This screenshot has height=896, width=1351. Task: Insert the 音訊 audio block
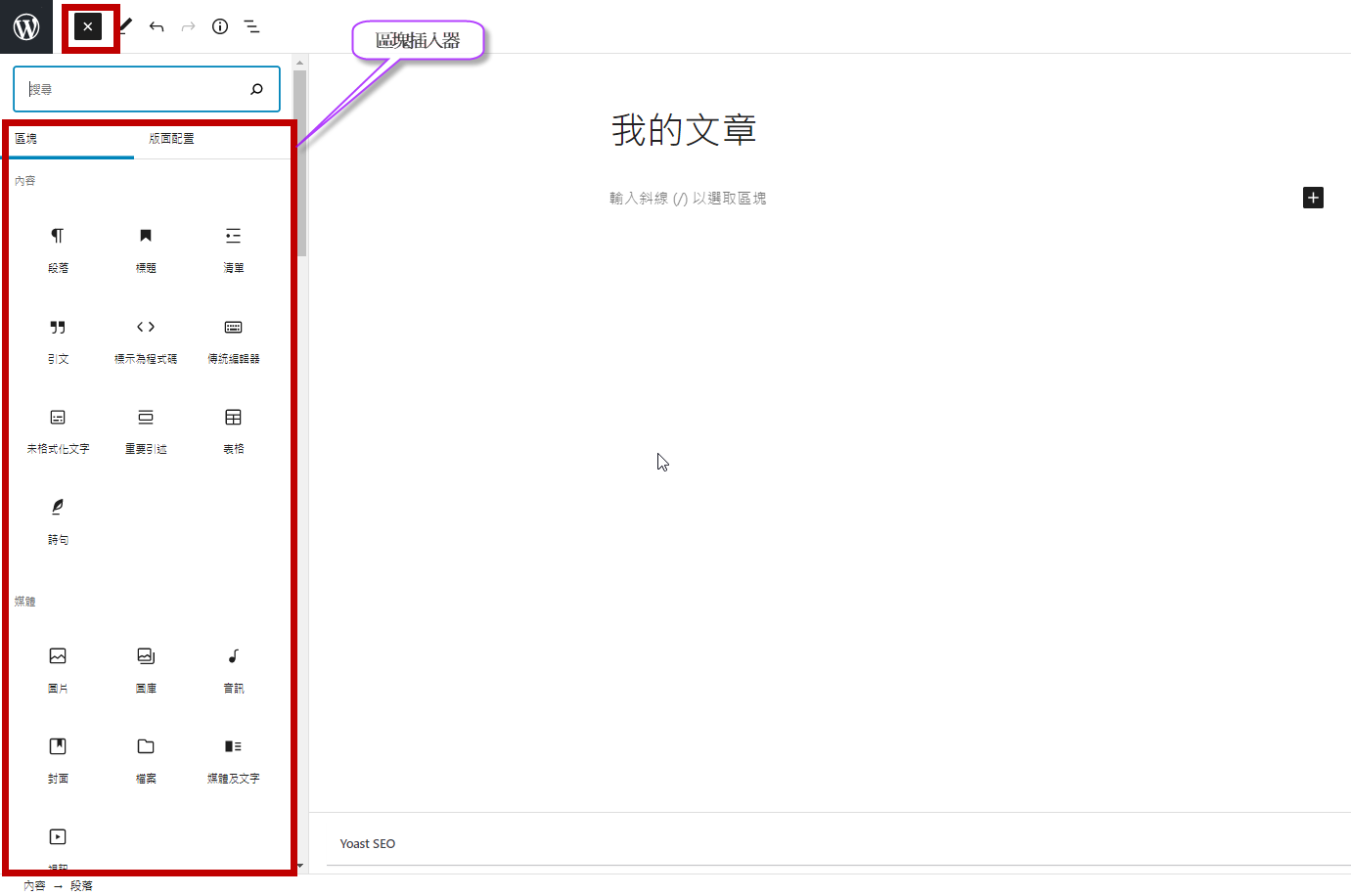point(233,668)
